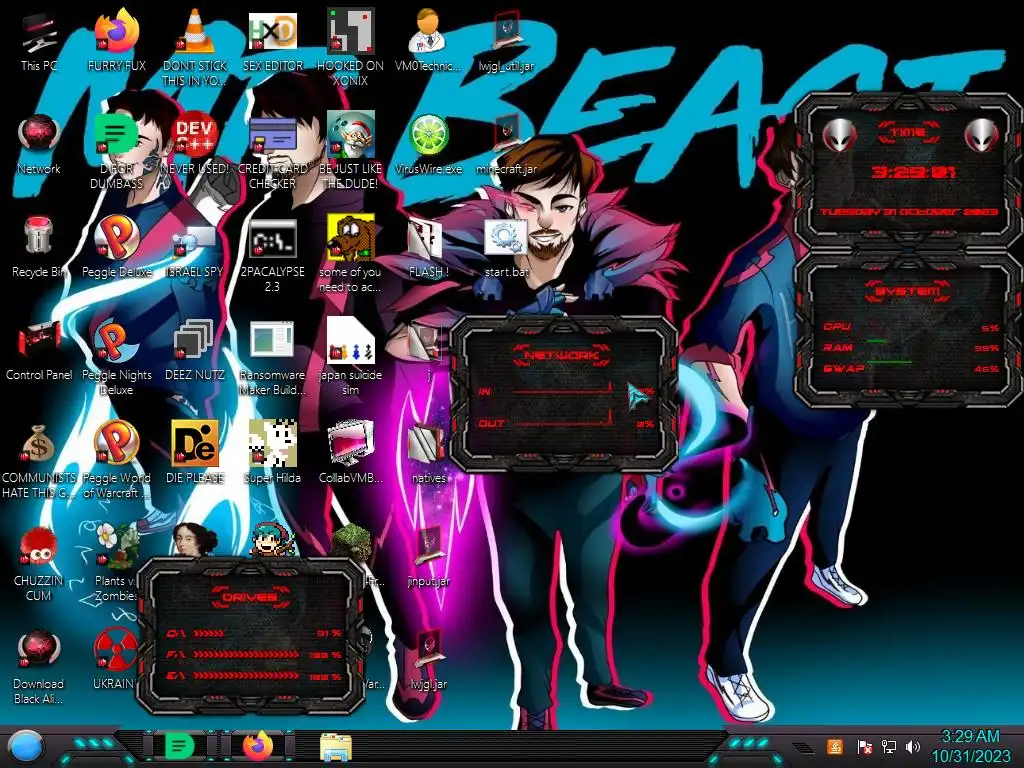Select the jinput.jar file

tap(428, 557)
